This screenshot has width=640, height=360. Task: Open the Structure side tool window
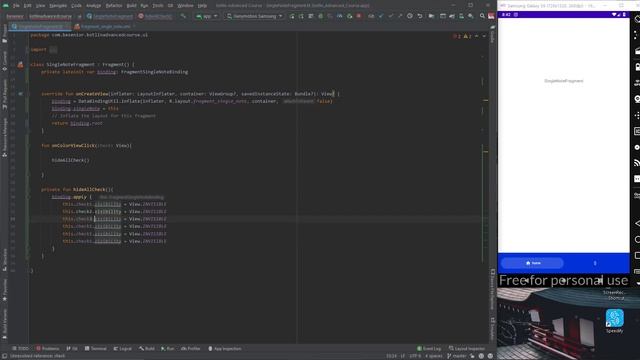4,260
